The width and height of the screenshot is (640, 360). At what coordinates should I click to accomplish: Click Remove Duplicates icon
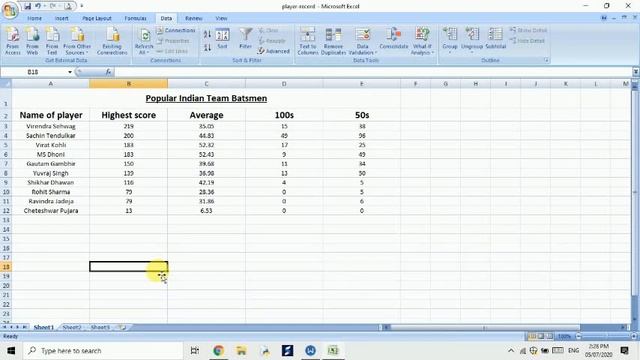tap(333, 41)
